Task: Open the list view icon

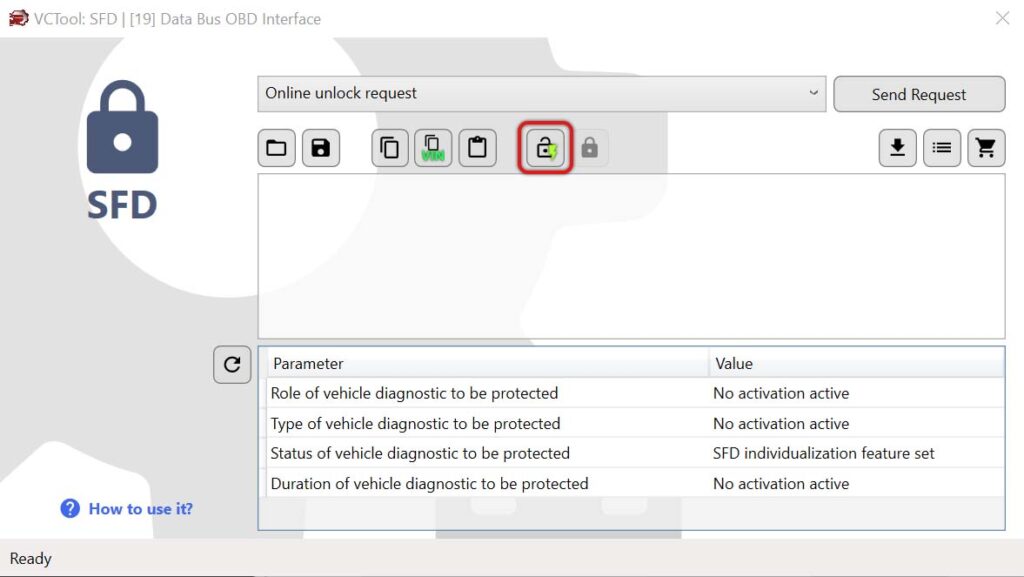Action: tap(941, 148)
